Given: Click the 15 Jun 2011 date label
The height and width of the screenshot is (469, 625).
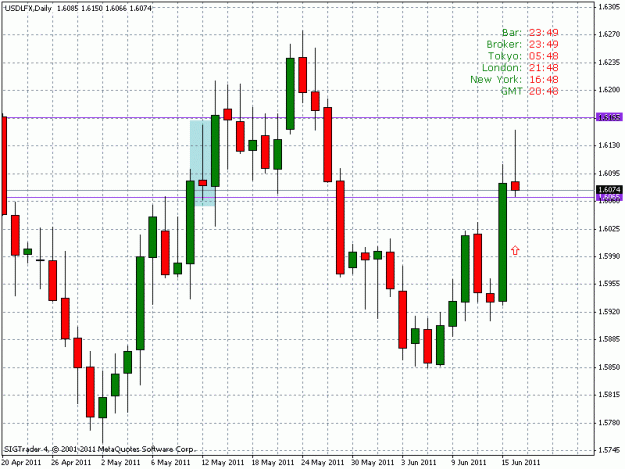Looking at the screenshot, I should (521, 462).
